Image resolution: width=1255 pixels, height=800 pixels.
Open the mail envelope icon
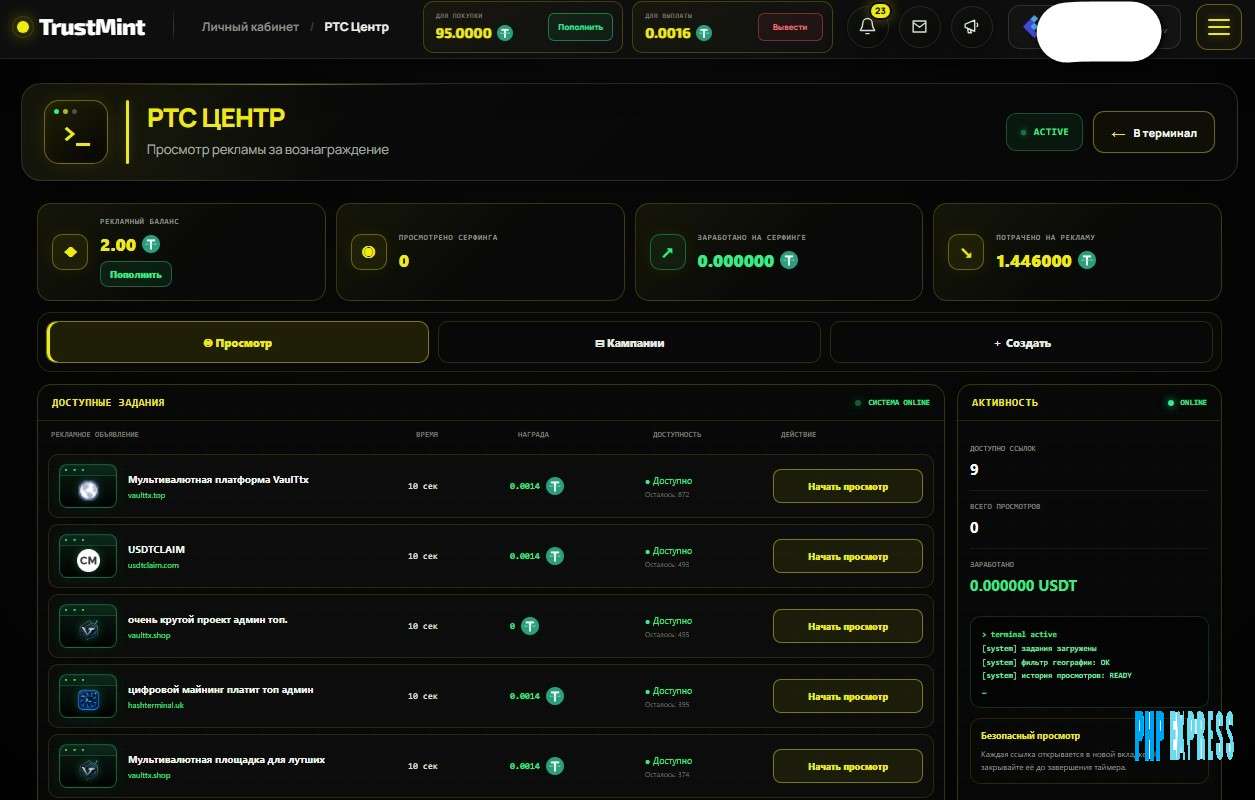click(919, 27)
